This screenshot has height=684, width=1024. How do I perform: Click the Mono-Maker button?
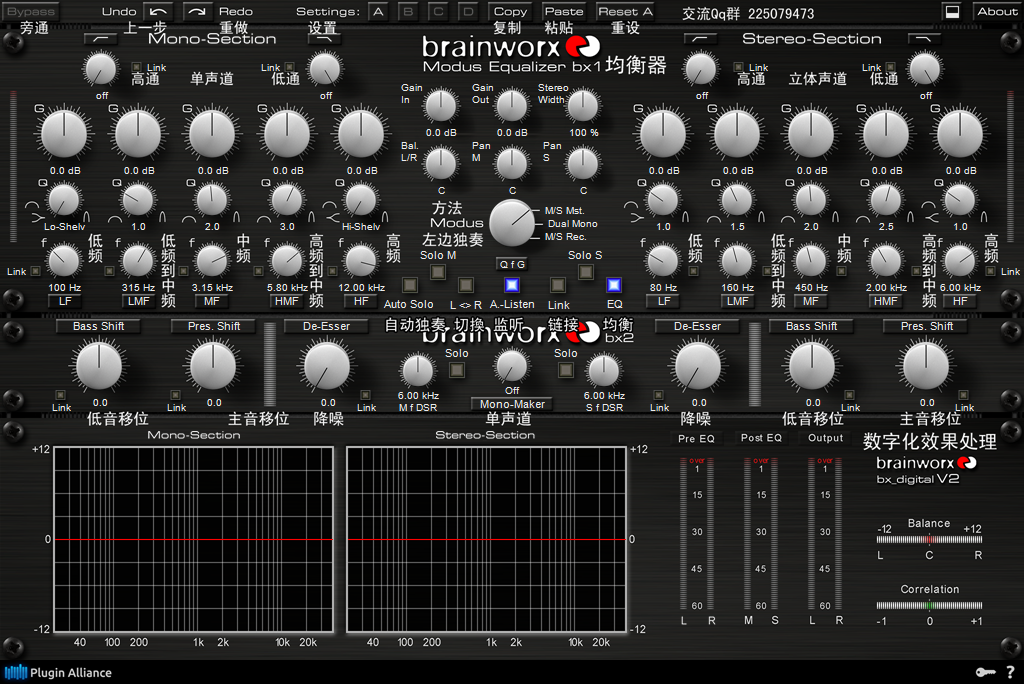pyautogui.click(x=512, y=404)
